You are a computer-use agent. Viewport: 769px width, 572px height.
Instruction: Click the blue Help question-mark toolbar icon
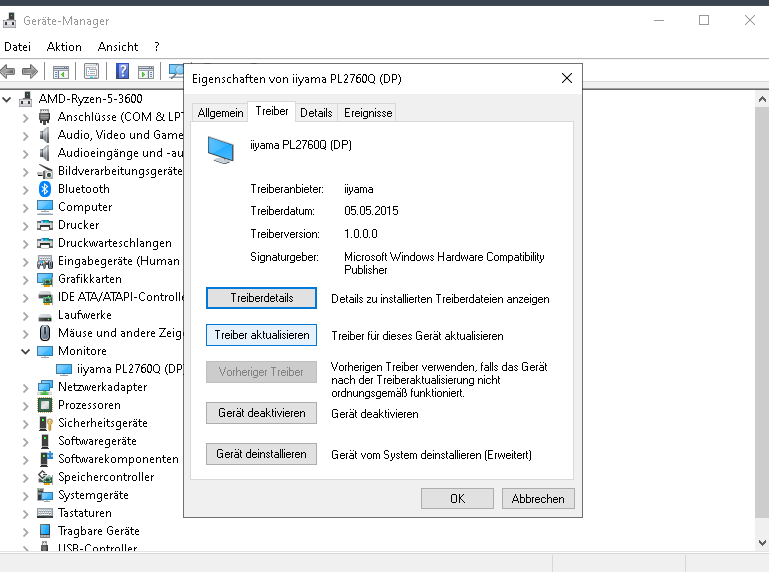pyautogui.click(x=122, y=72)
